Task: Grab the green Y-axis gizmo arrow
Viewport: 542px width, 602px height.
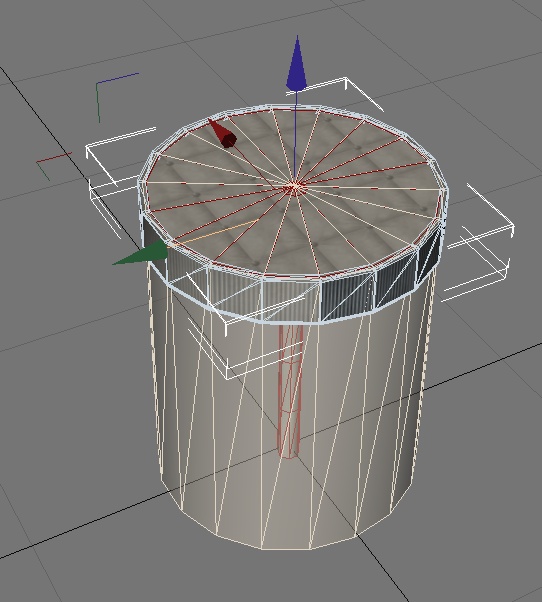Action: [141, 254]
